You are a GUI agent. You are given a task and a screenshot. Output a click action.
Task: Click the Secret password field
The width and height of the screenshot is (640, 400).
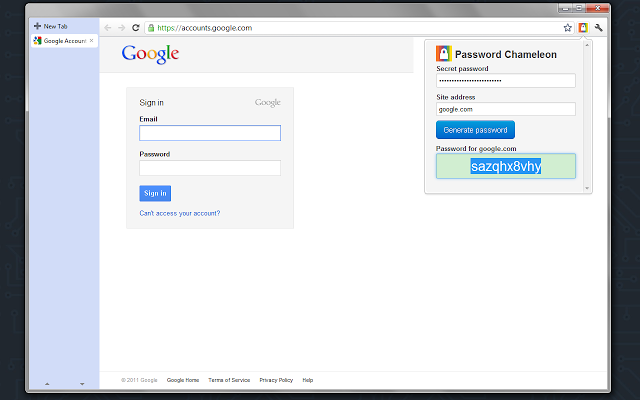click(505, 81)
